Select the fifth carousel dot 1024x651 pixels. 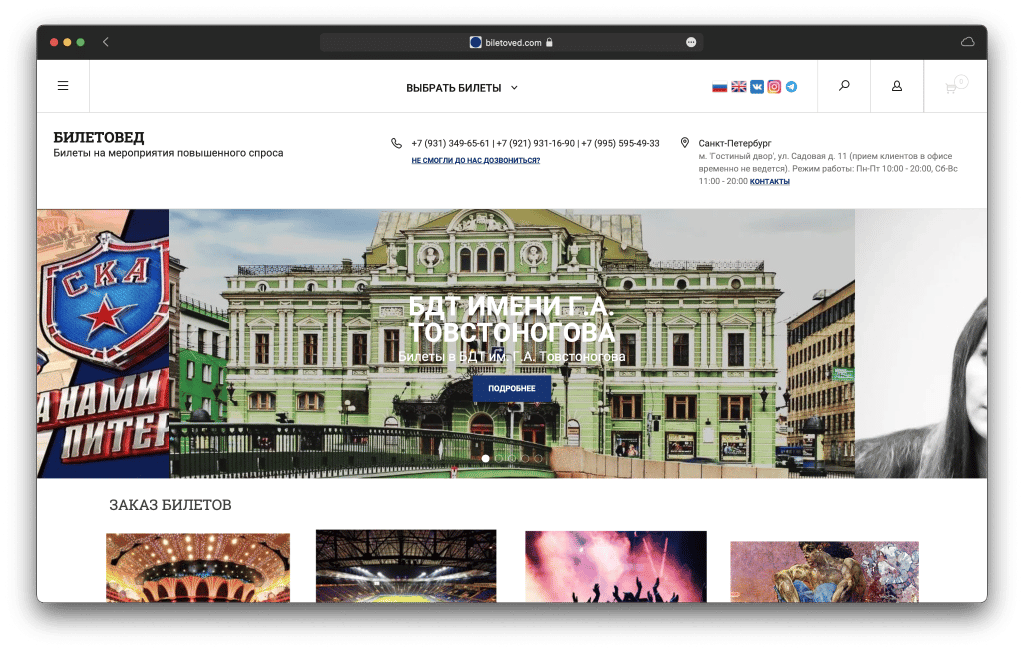[537, 458]
